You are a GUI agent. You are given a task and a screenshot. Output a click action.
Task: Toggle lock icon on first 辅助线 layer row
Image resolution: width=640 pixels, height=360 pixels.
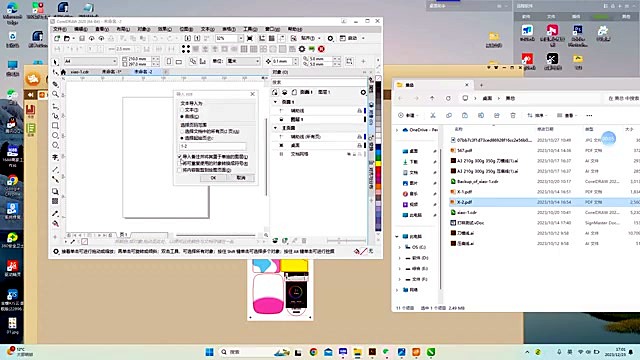359,111
